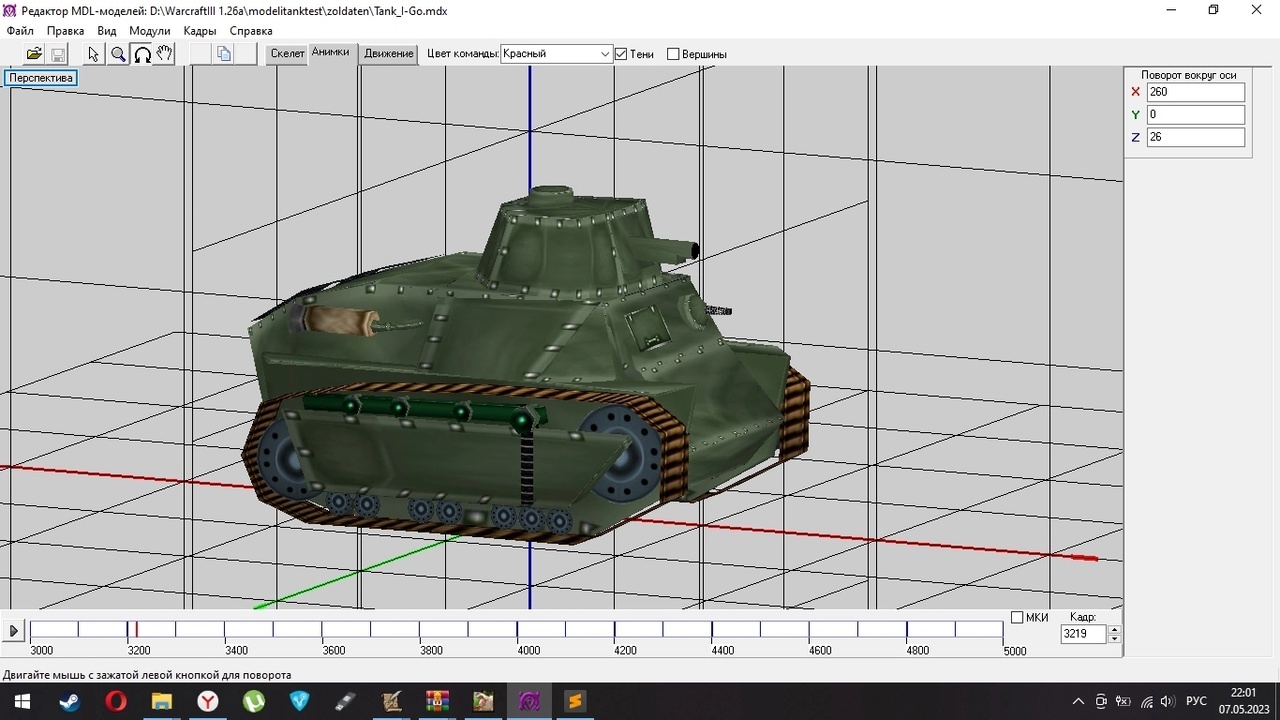Open the Windows Start menu
This screenshot has width=1280, height=720.
point(22,701)
